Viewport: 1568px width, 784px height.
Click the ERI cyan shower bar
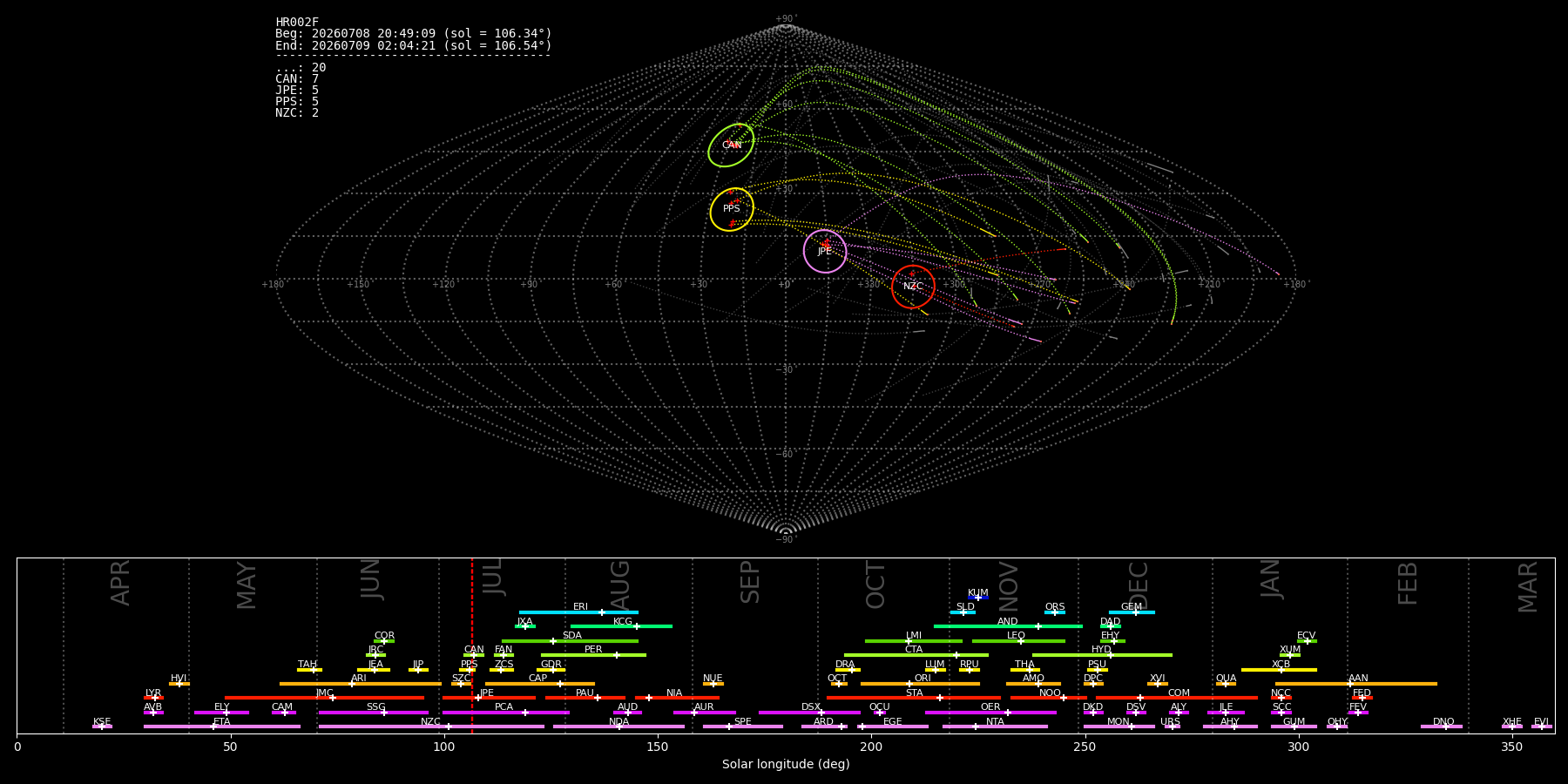[x=578, y=612]
